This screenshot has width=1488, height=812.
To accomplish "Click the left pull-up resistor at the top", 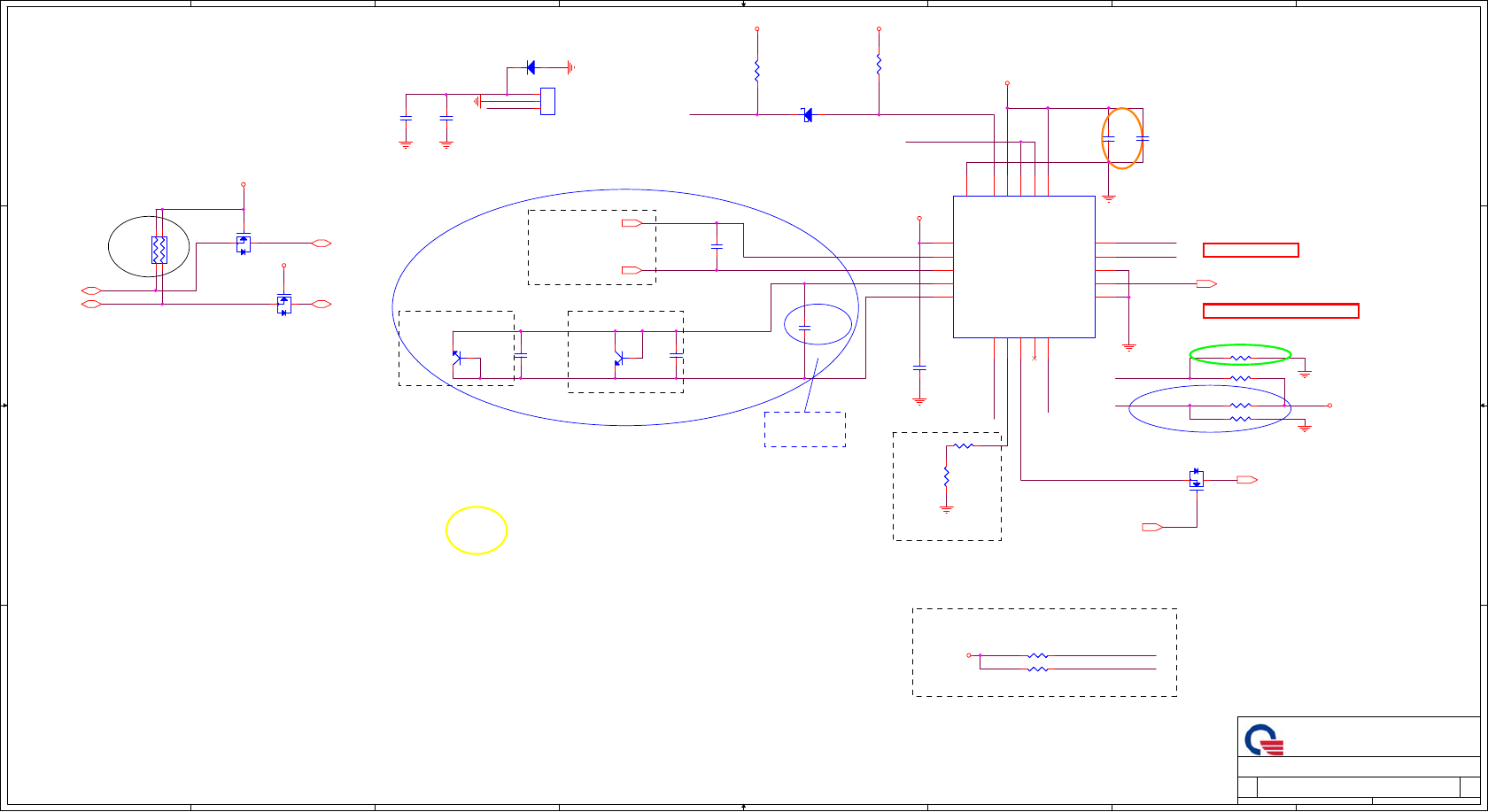I will click(x=757, y=71).
